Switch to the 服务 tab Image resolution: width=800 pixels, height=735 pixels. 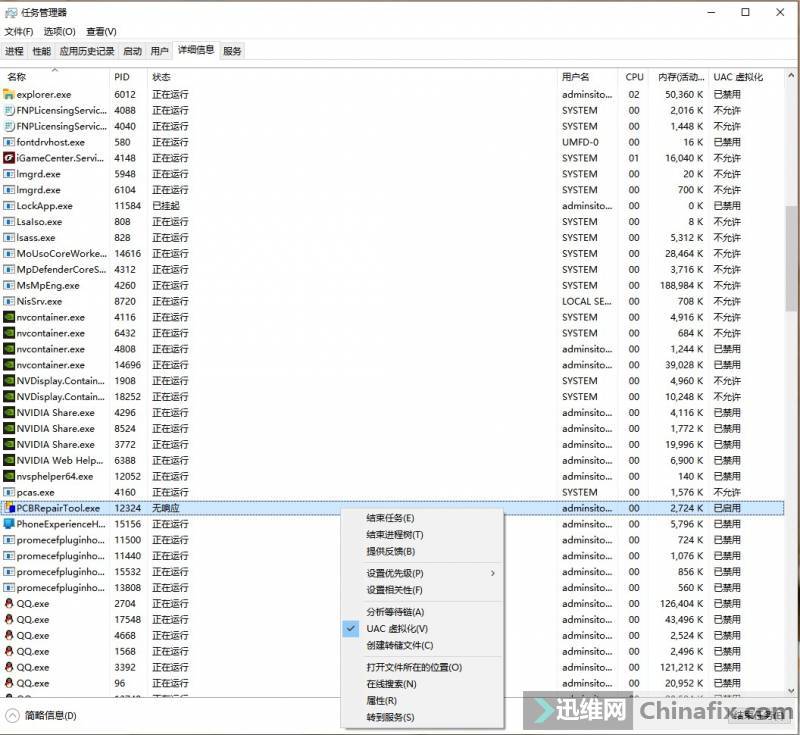coord(232,51)
